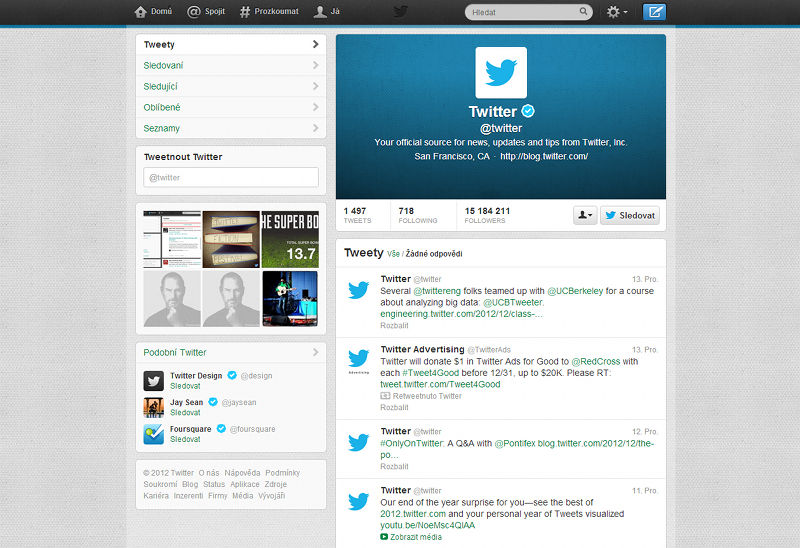Click the @twitter tweet input field
The width and height of the screenshot is (800, 548).
coord(231,178)
